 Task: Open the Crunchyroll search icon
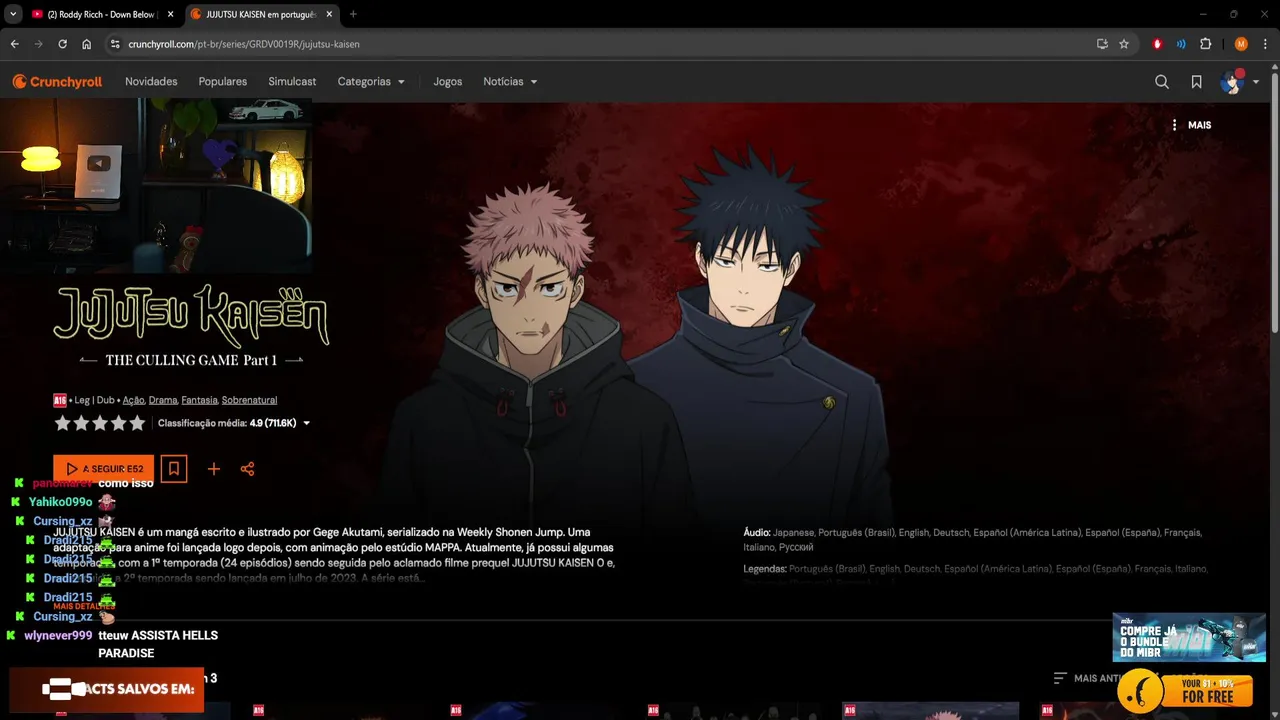click(x=1162, y=82)
